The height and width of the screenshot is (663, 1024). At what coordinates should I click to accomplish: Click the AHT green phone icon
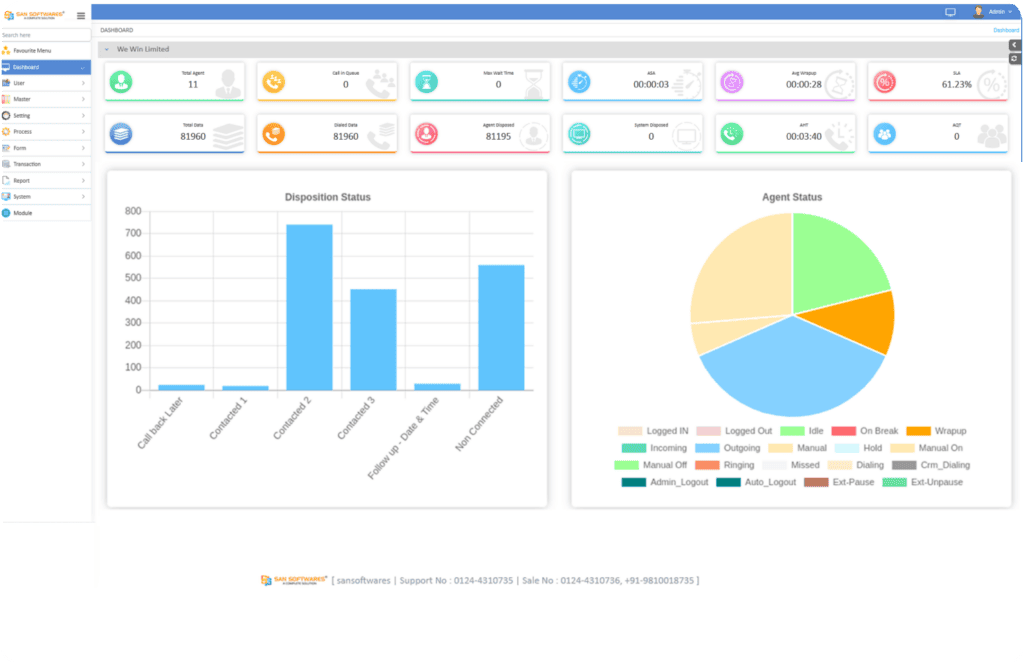coord(732,134)
